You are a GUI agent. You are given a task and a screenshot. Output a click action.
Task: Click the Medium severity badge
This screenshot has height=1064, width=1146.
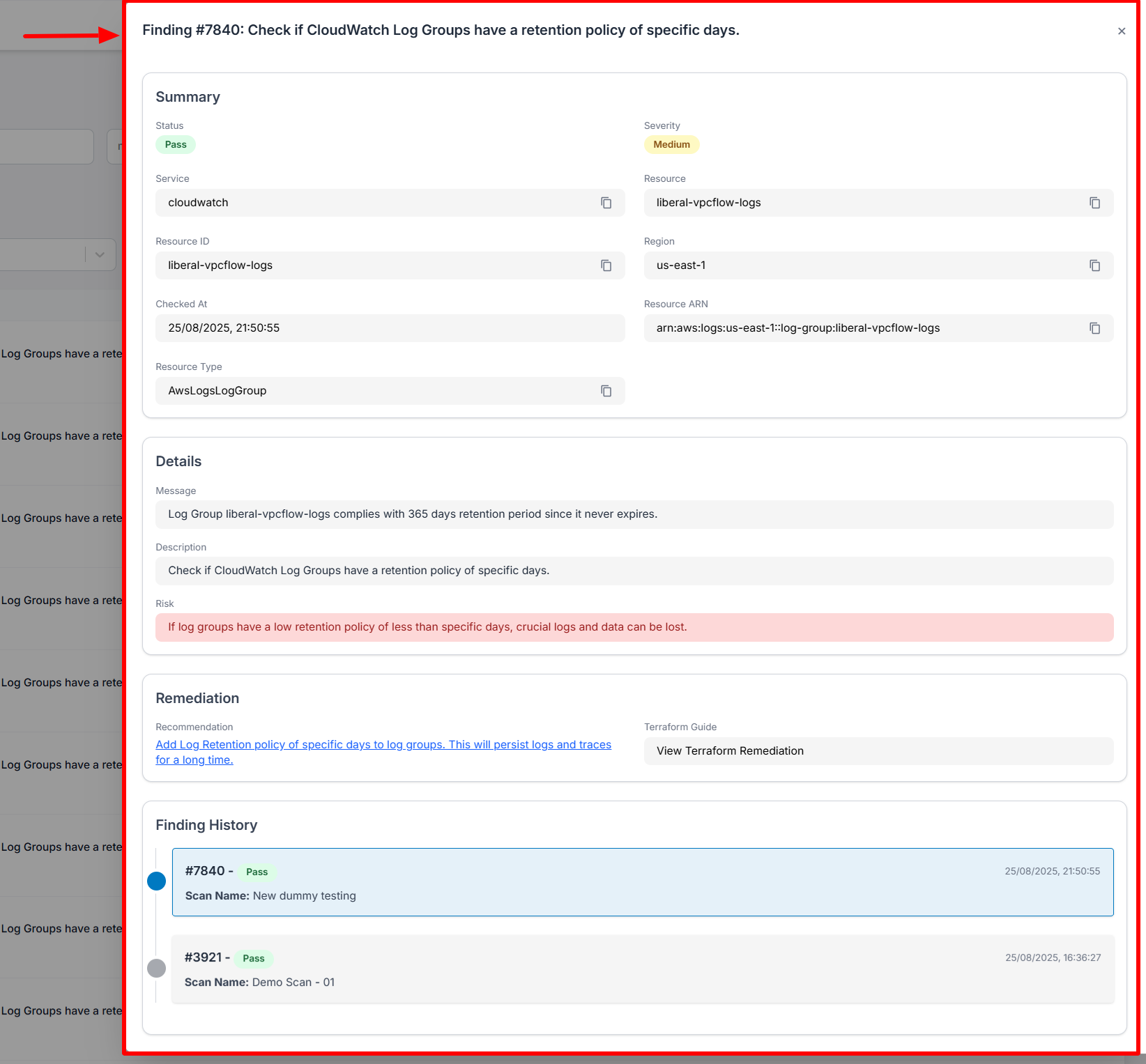click(671, 145)
